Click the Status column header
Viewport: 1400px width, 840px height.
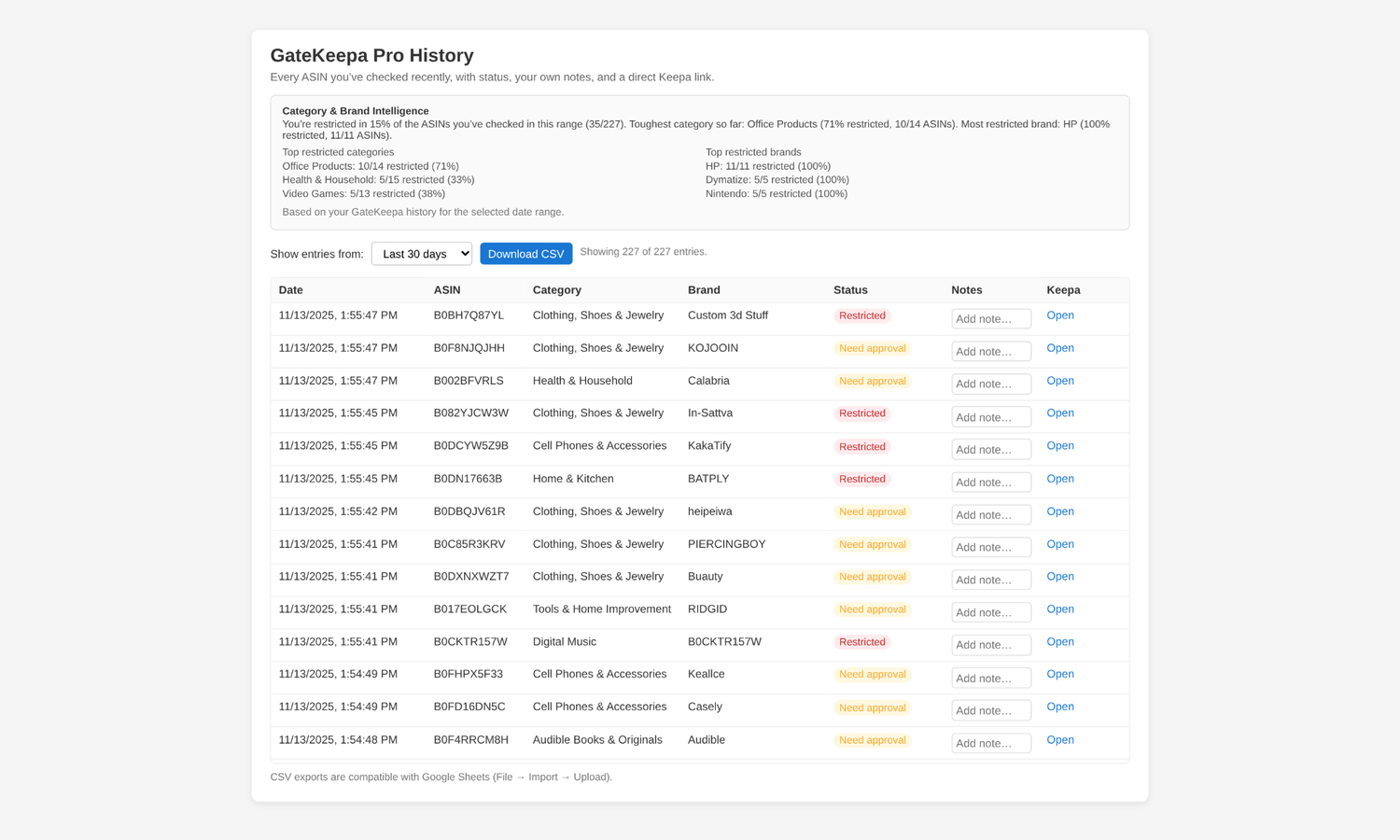pos(850,290)
